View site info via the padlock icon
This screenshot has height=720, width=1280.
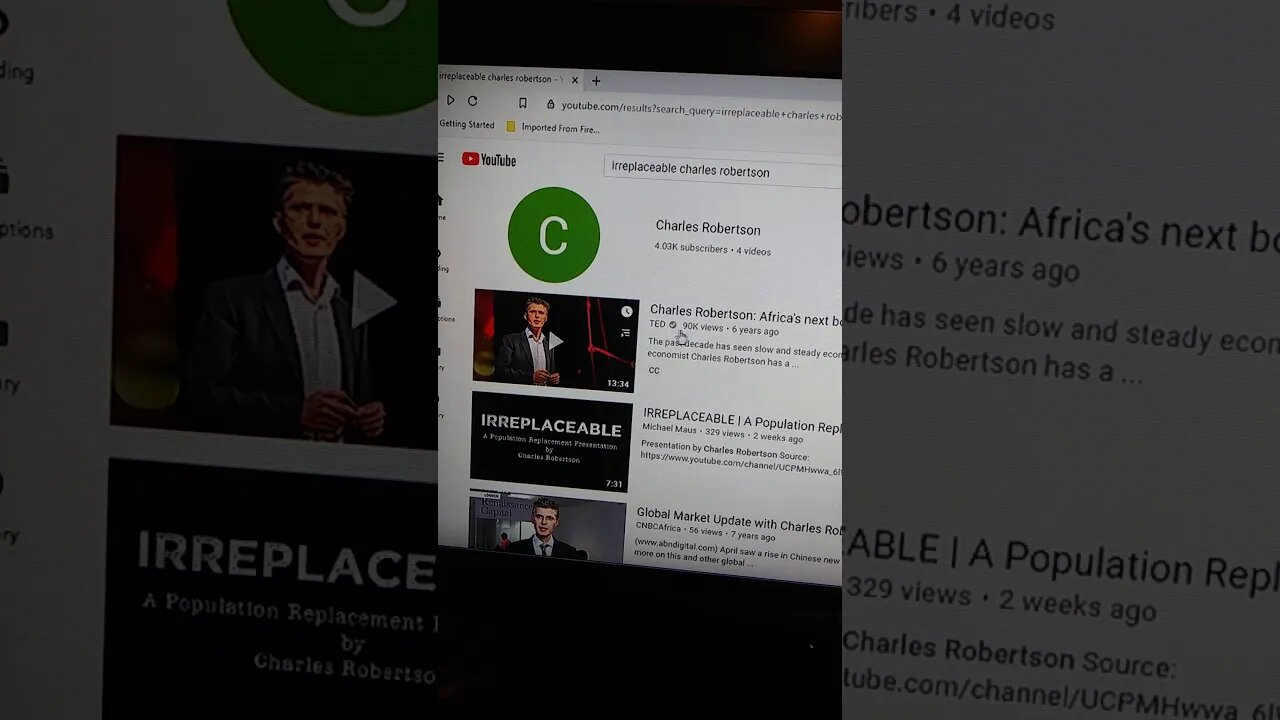click(550, 104)
